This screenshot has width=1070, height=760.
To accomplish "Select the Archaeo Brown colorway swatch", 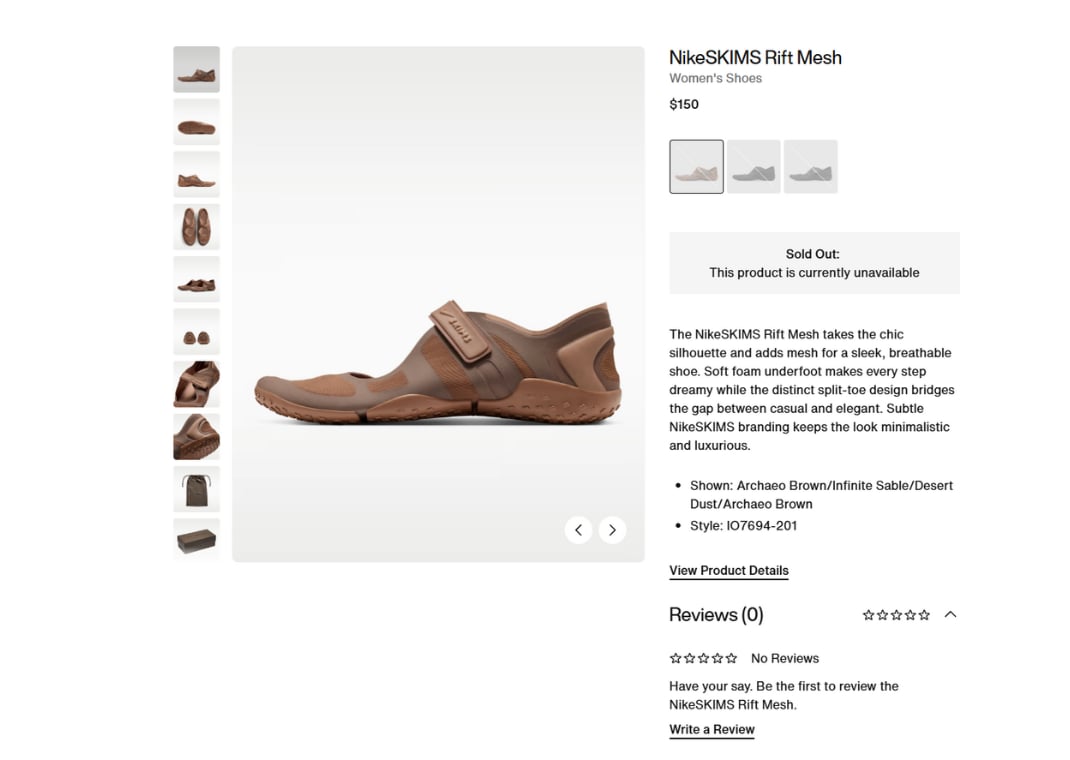I will pos(696,166).
